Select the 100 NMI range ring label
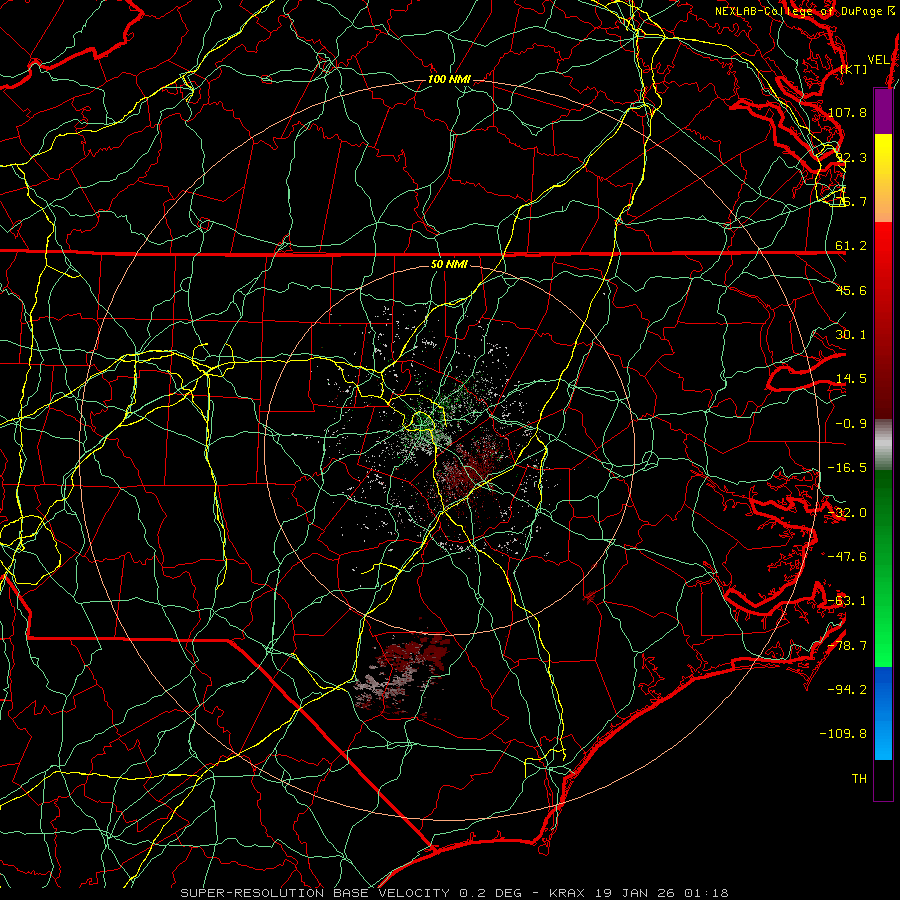The height and width of the screenshot is (900, 900). pyautogui.click(x=449, y=79)
